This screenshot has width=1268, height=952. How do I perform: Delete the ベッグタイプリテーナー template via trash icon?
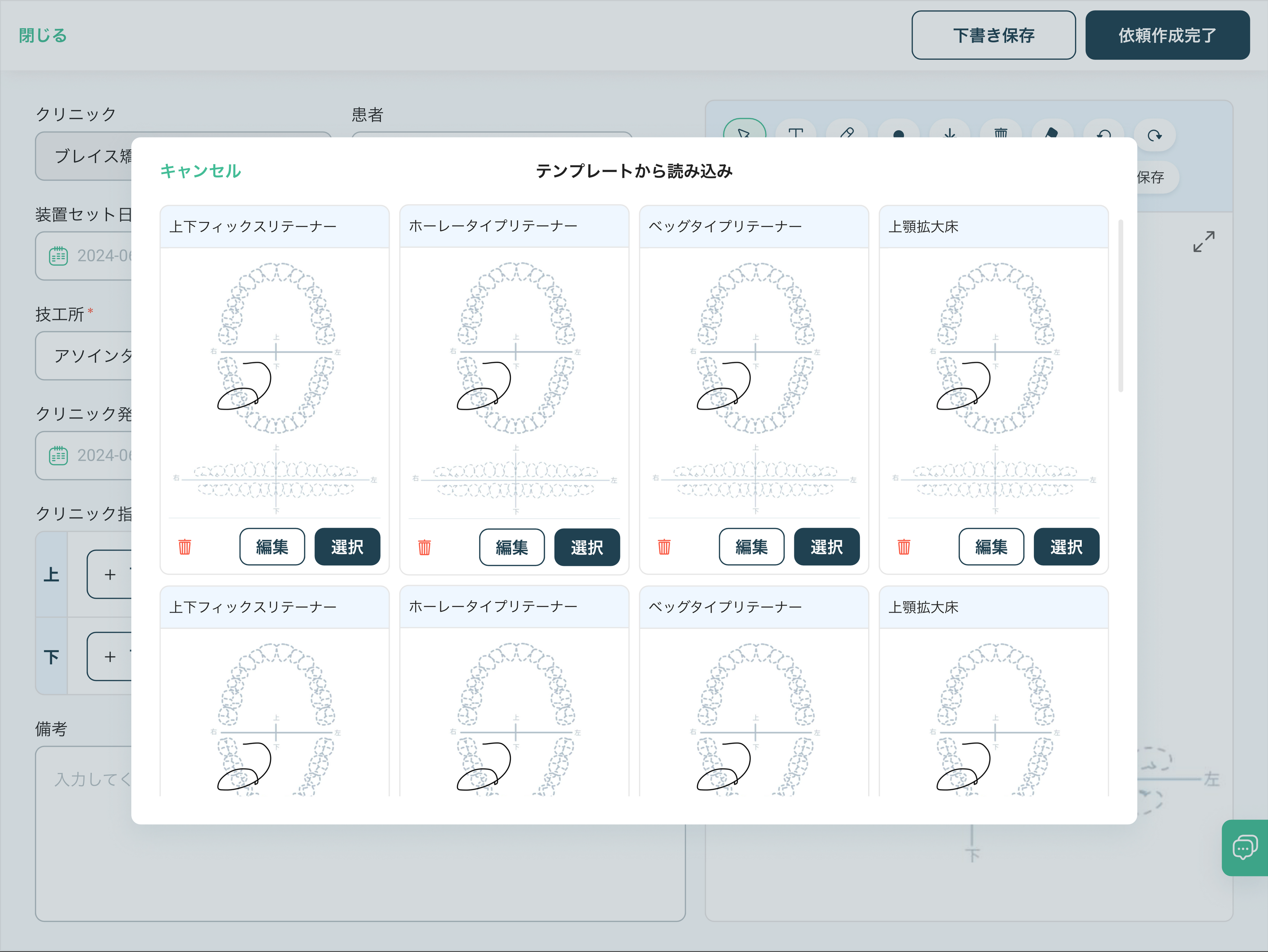(x=664, y=547)
